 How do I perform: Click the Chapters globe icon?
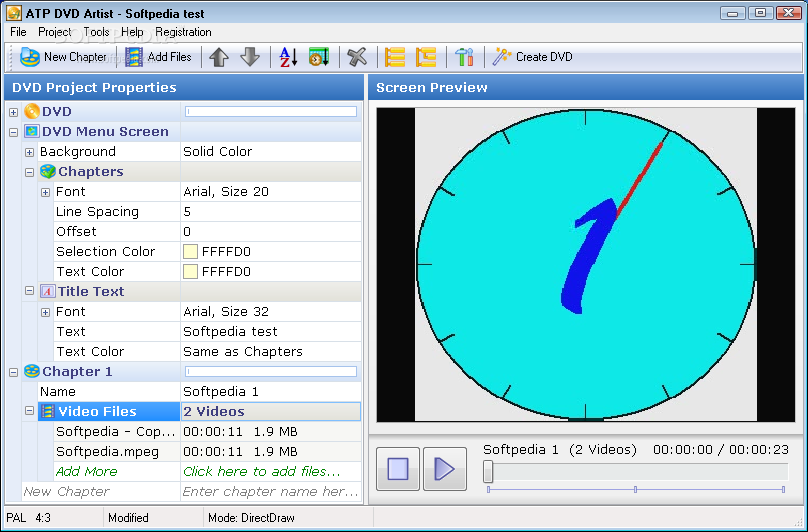pyautogui.click(x=48, y=171)
